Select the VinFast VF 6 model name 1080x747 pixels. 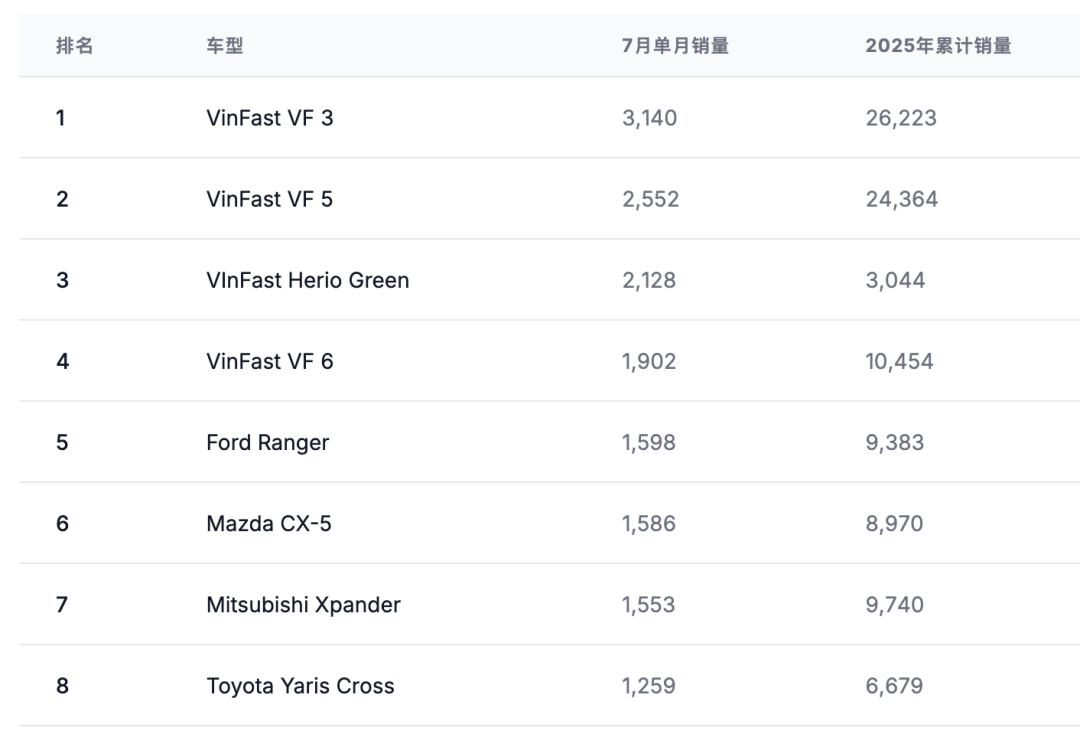pos(270,361)
